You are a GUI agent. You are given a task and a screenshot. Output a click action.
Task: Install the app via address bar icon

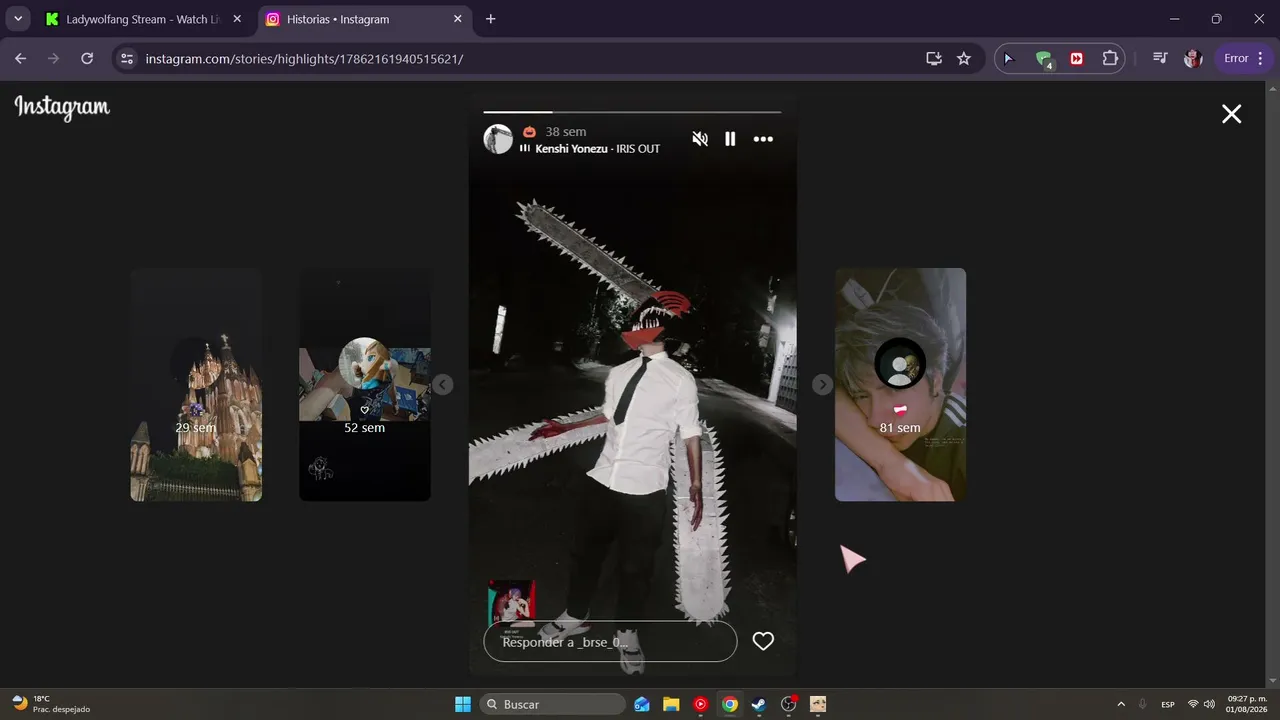934,59
